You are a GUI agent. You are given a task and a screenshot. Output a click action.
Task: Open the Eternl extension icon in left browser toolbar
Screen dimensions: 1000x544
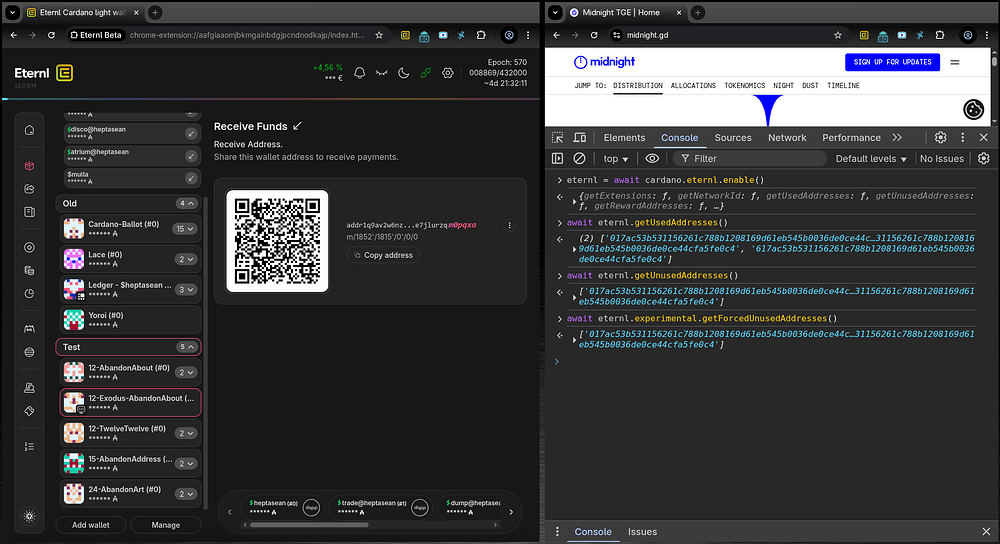tap(405, 35)
